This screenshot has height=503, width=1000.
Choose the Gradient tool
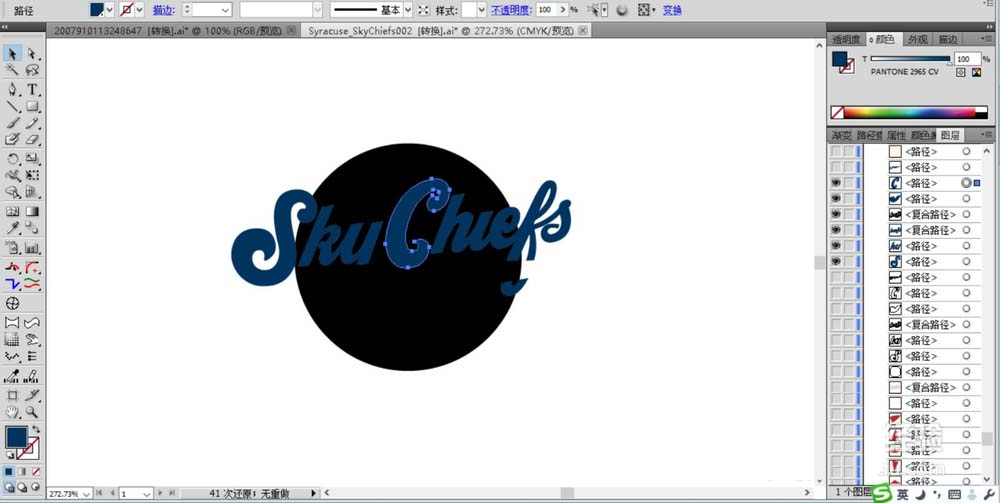tap(32, 211)
